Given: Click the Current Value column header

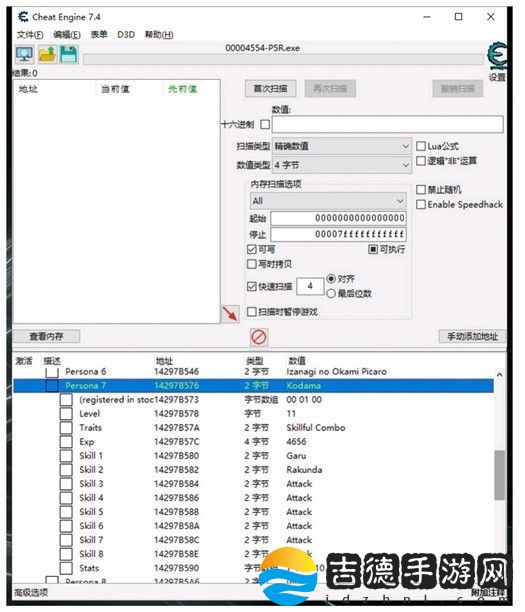Looking at the screenshot, I should coord(115,89).
